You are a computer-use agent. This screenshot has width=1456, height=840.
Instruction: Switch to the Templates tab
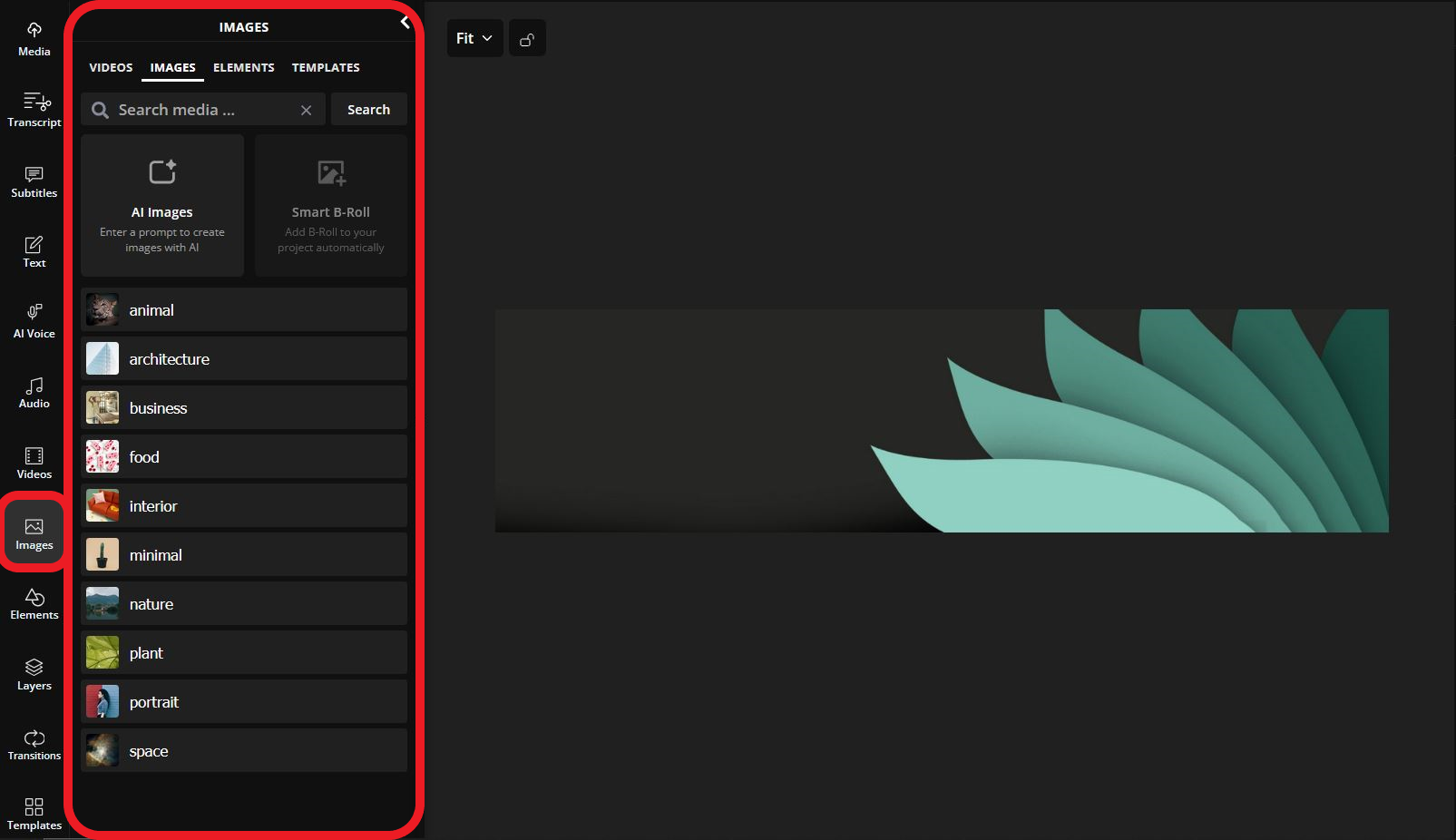pos(326,67)
